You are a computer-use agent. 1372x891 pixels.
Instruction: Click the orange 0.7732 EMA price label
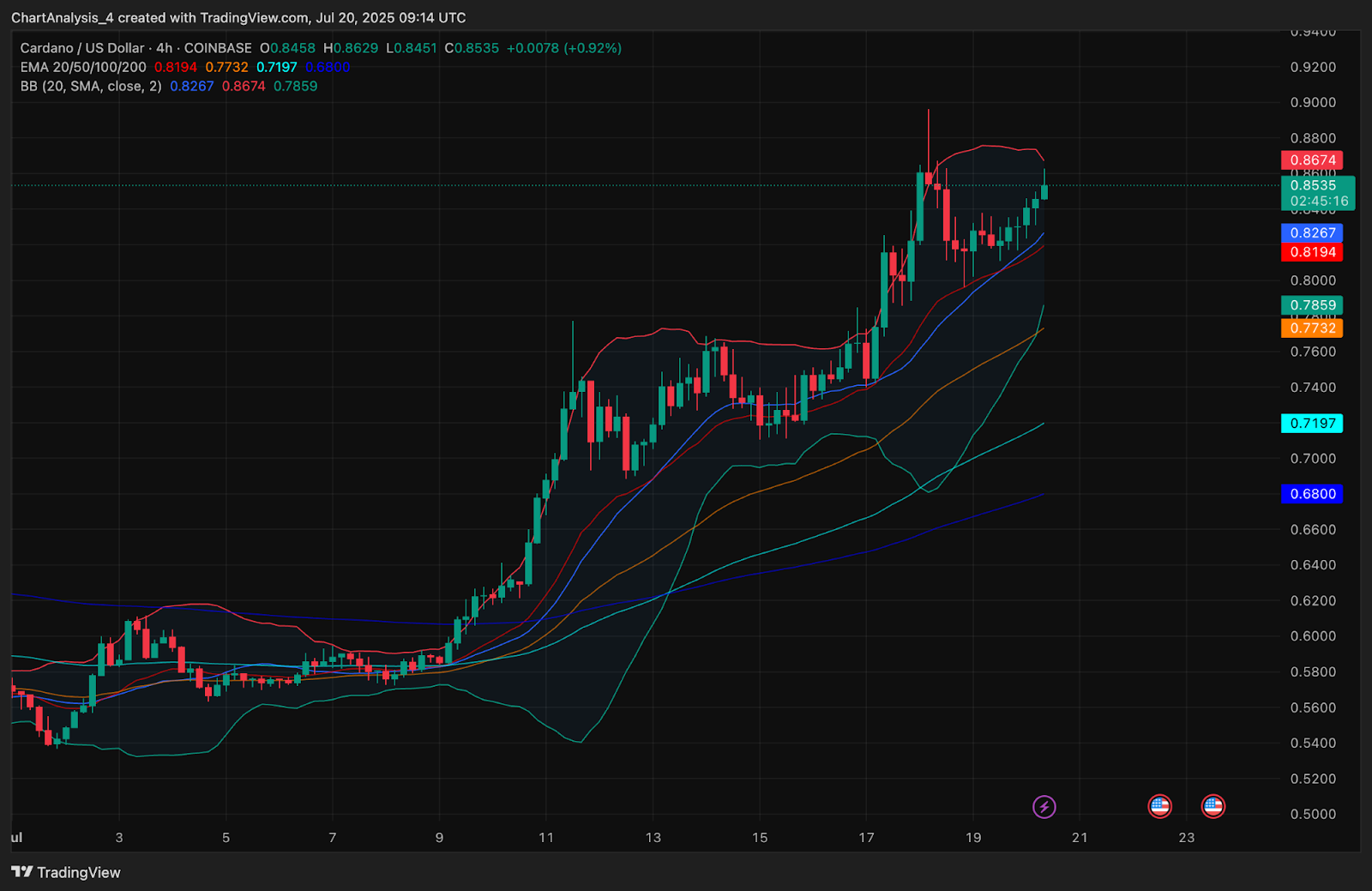pos(1312,328)
